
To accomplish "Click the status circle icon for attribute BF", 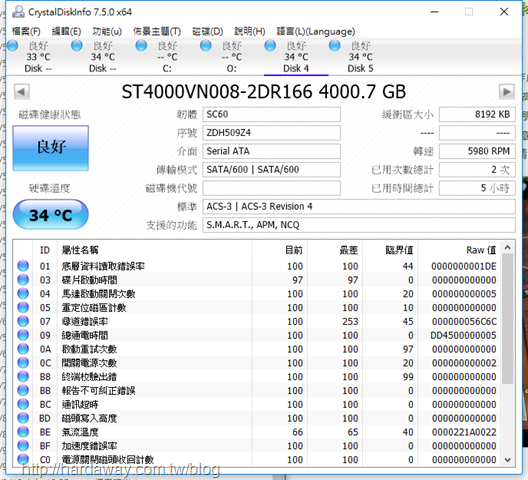I will [x=23, y=445].
